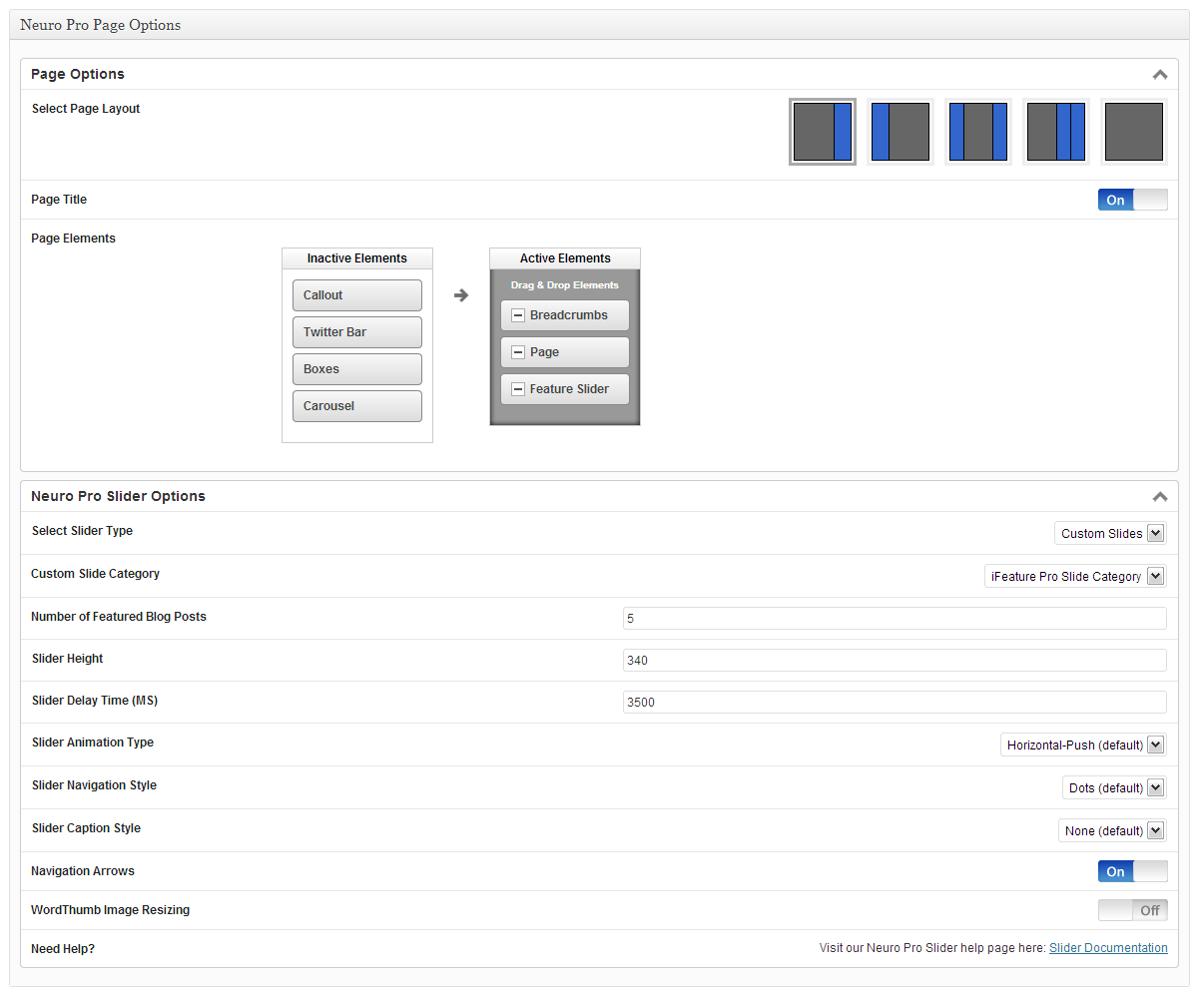The image size is (1204, 996).
Task: Click the Drag & Drop Elements label
Action: pos(565,285)
